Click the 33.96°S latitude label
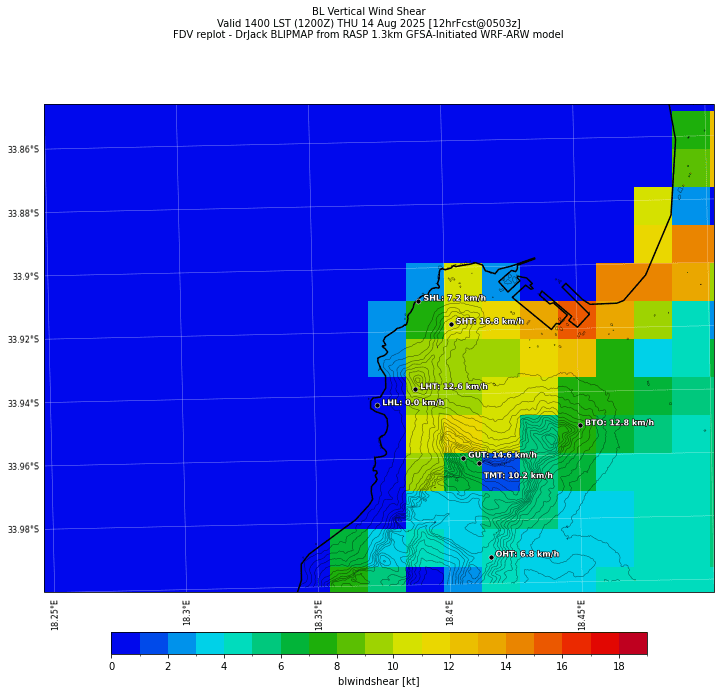Viewport: 721px width, 692px height. pos(23,466)
